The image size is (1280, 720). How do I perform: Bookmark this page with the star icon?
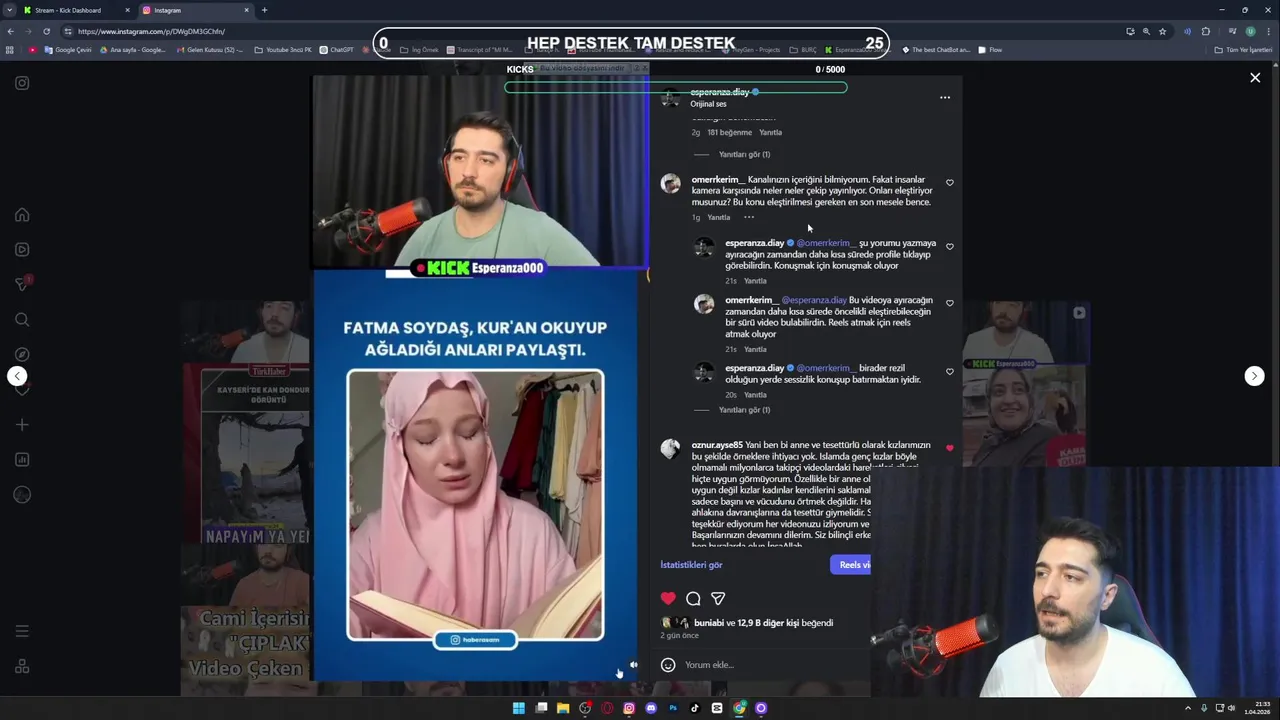pyautogui.click(x=1162, y=31)
